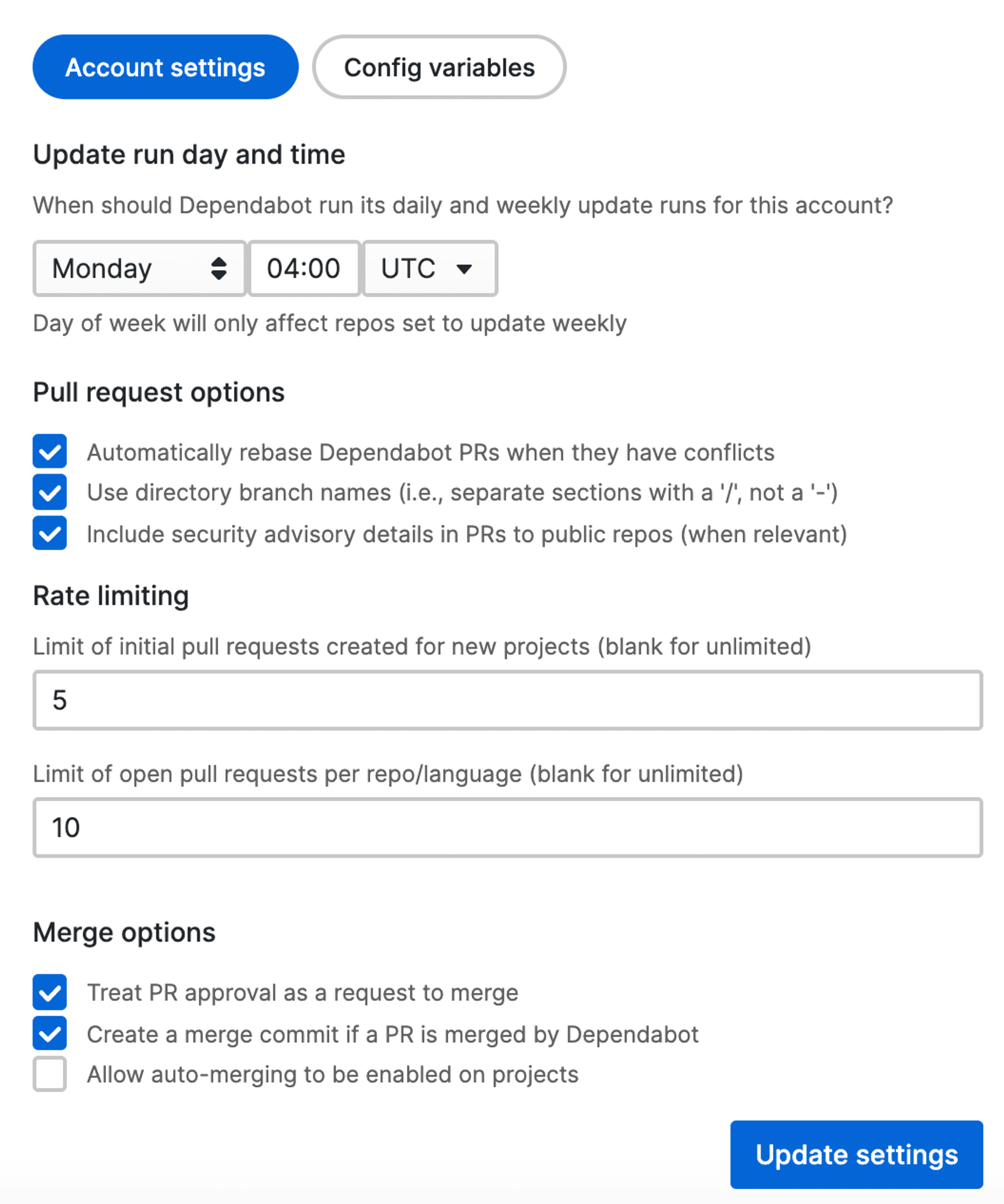The width and height of the screenshot is (1004, 1204).
Task: Click the open pull requests limit field showing 10
Action: coord(504,827)
